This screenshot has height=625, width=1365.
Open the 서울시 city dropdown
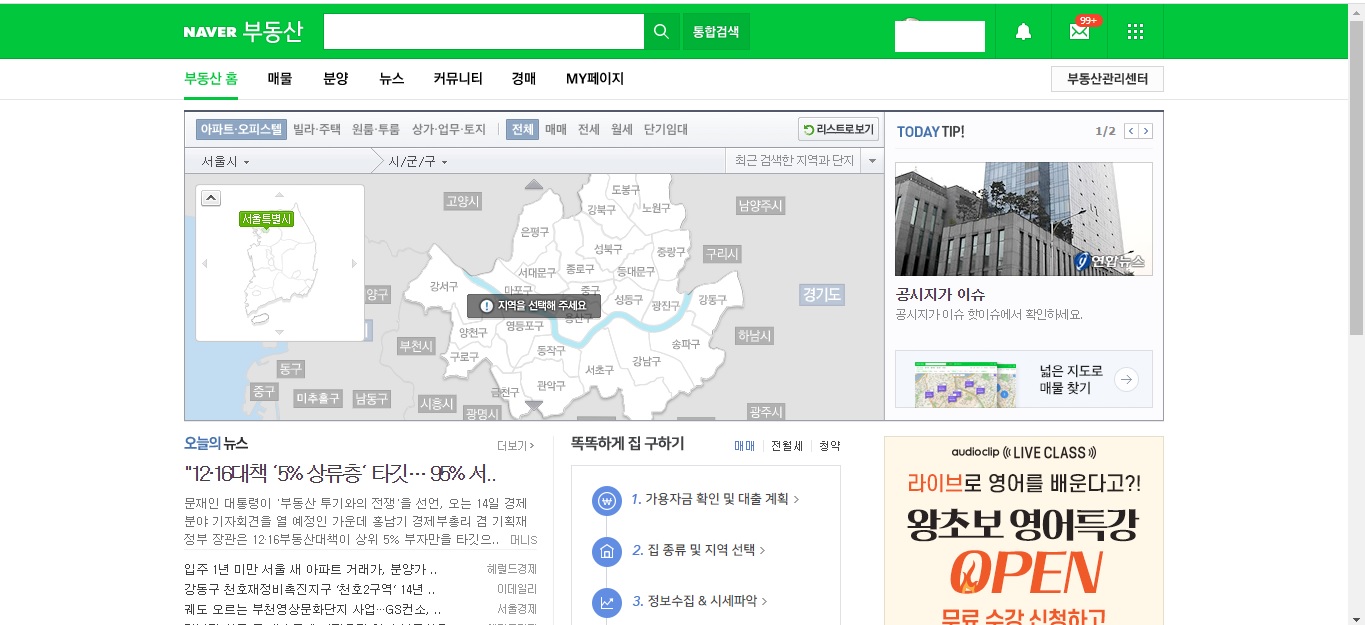pyautogui.click(x=226, y=161)
